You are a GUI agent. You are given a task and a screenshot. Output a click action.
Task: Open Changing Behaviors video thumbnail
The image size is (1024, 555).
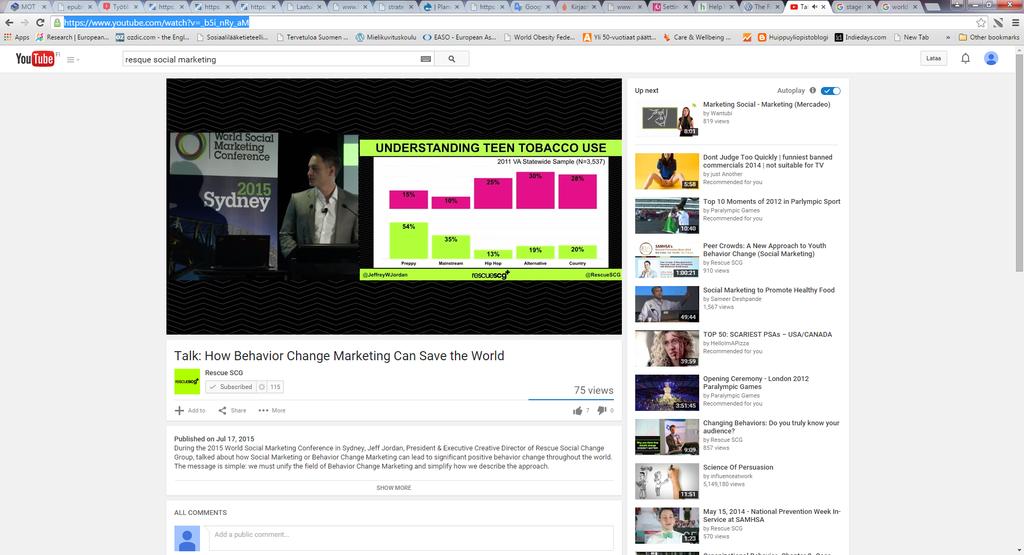point(667,437)
